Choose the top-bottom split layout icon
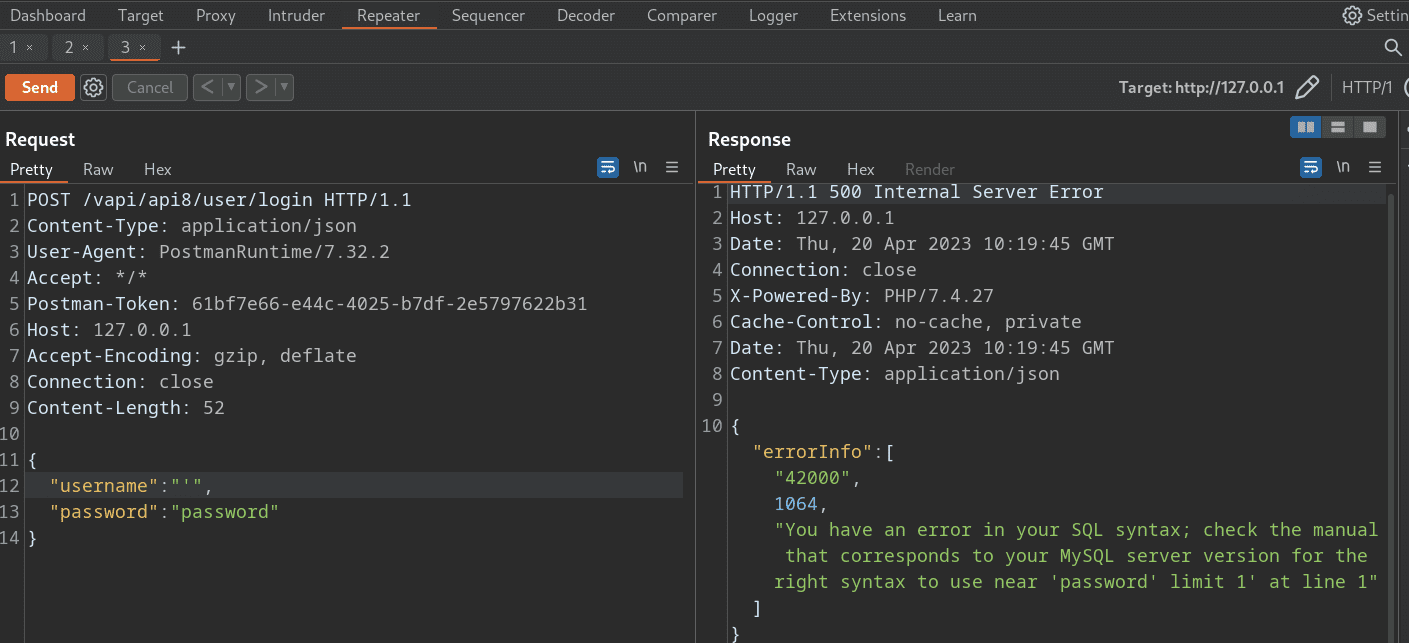 (1337, 127)
